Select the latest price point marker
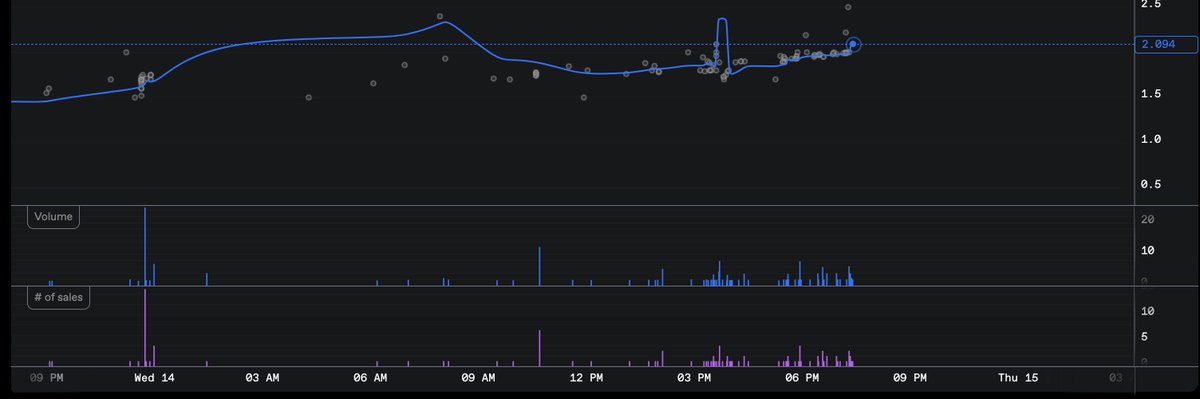 [853, 45]
